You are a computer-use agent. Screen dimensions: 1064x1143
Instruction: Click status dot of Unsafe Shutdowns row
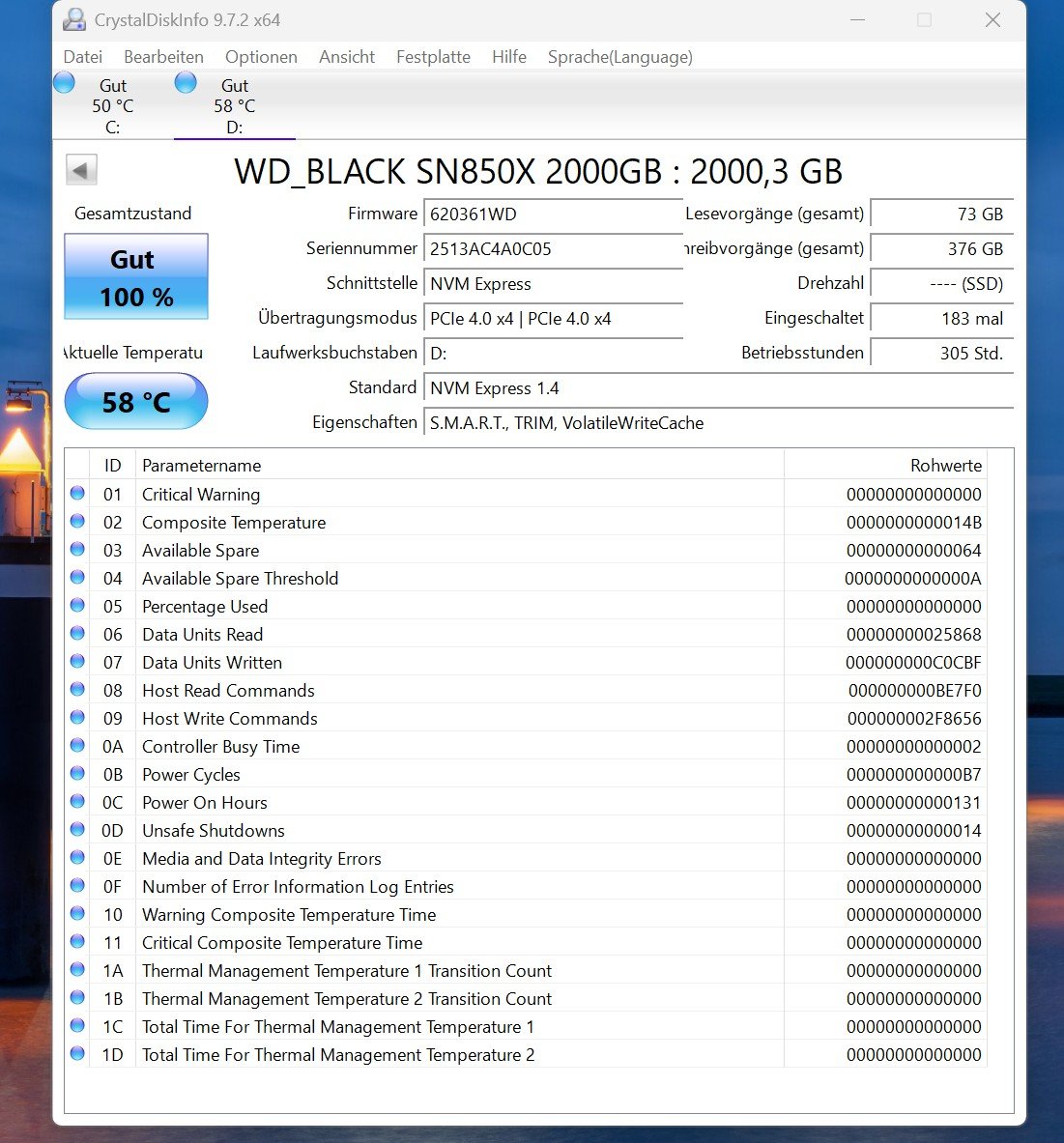point(77,830)
